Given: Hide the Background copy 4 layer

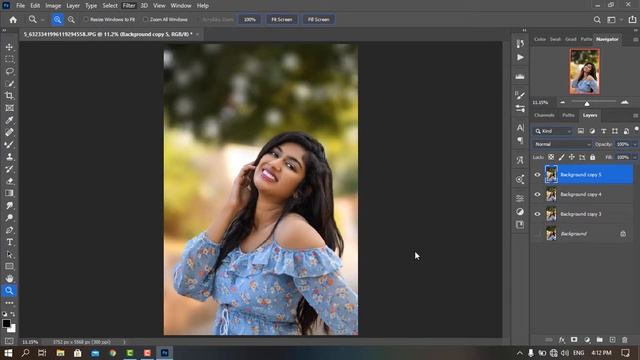Looking at the screenshot, I should [538, 194].
